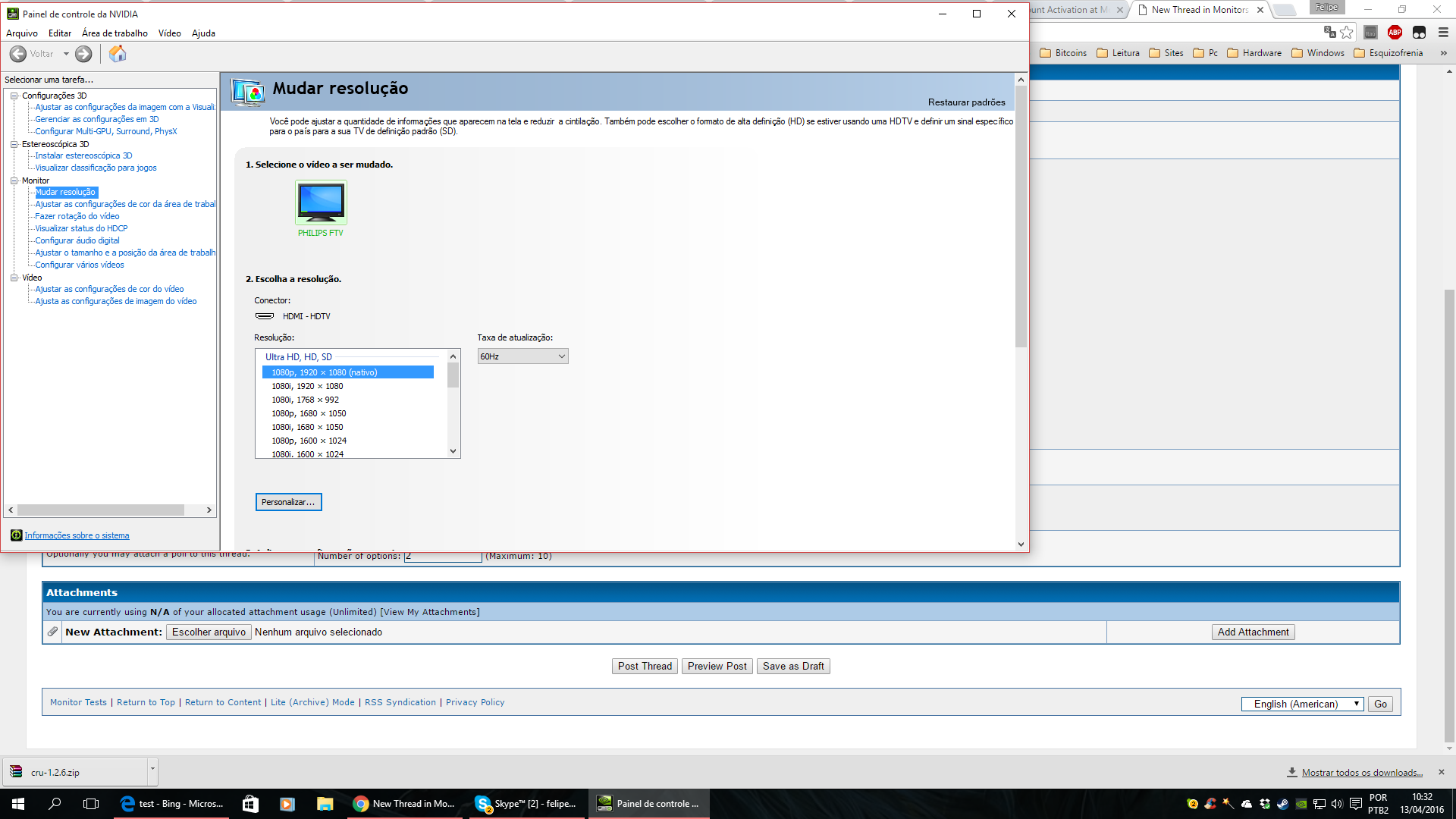
Task: Click the Post Thread button
Action: [x=645, y=666]
